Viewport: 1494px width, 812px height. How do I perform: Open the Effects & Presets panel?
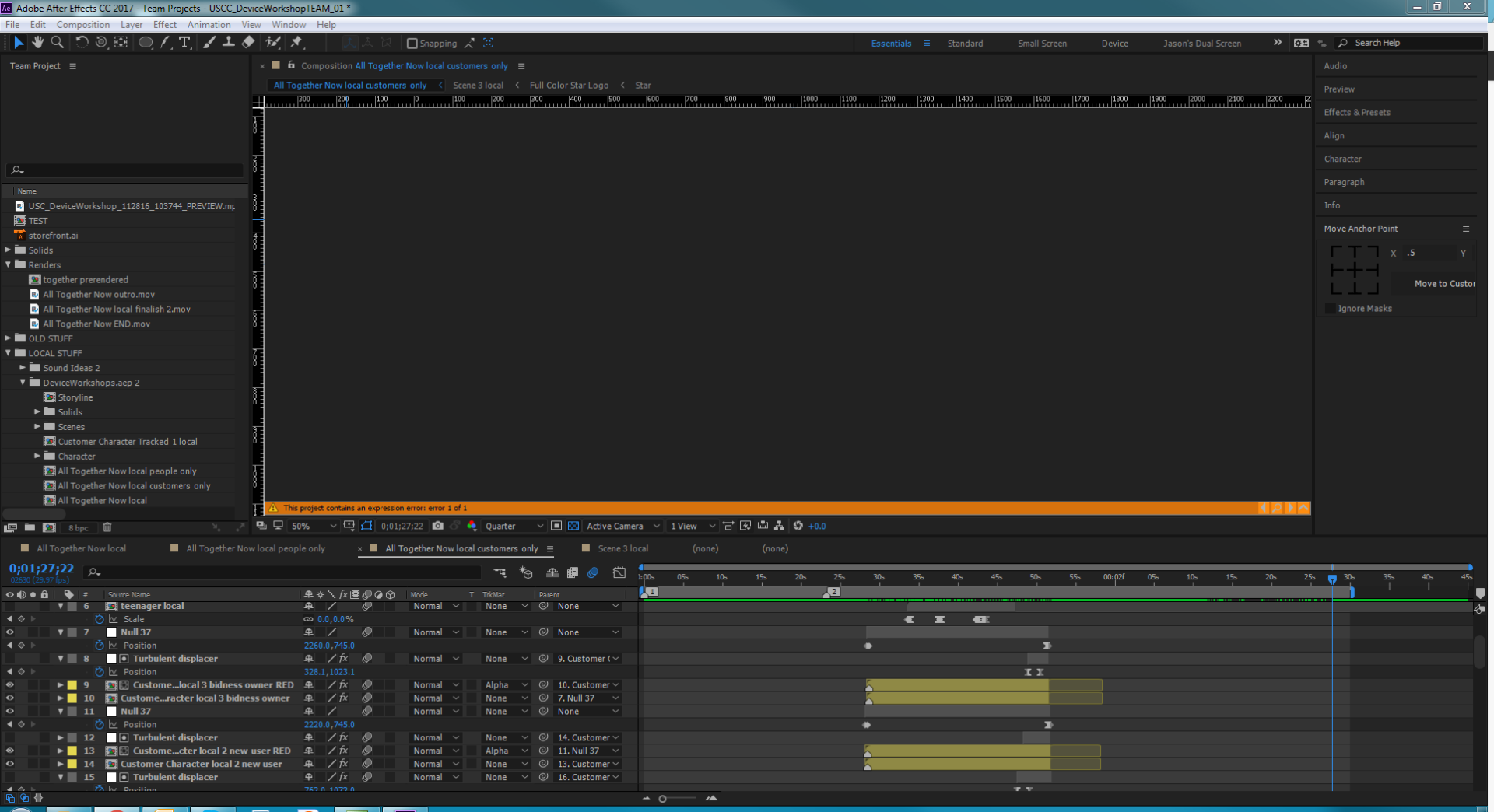tap(1357, 113)
